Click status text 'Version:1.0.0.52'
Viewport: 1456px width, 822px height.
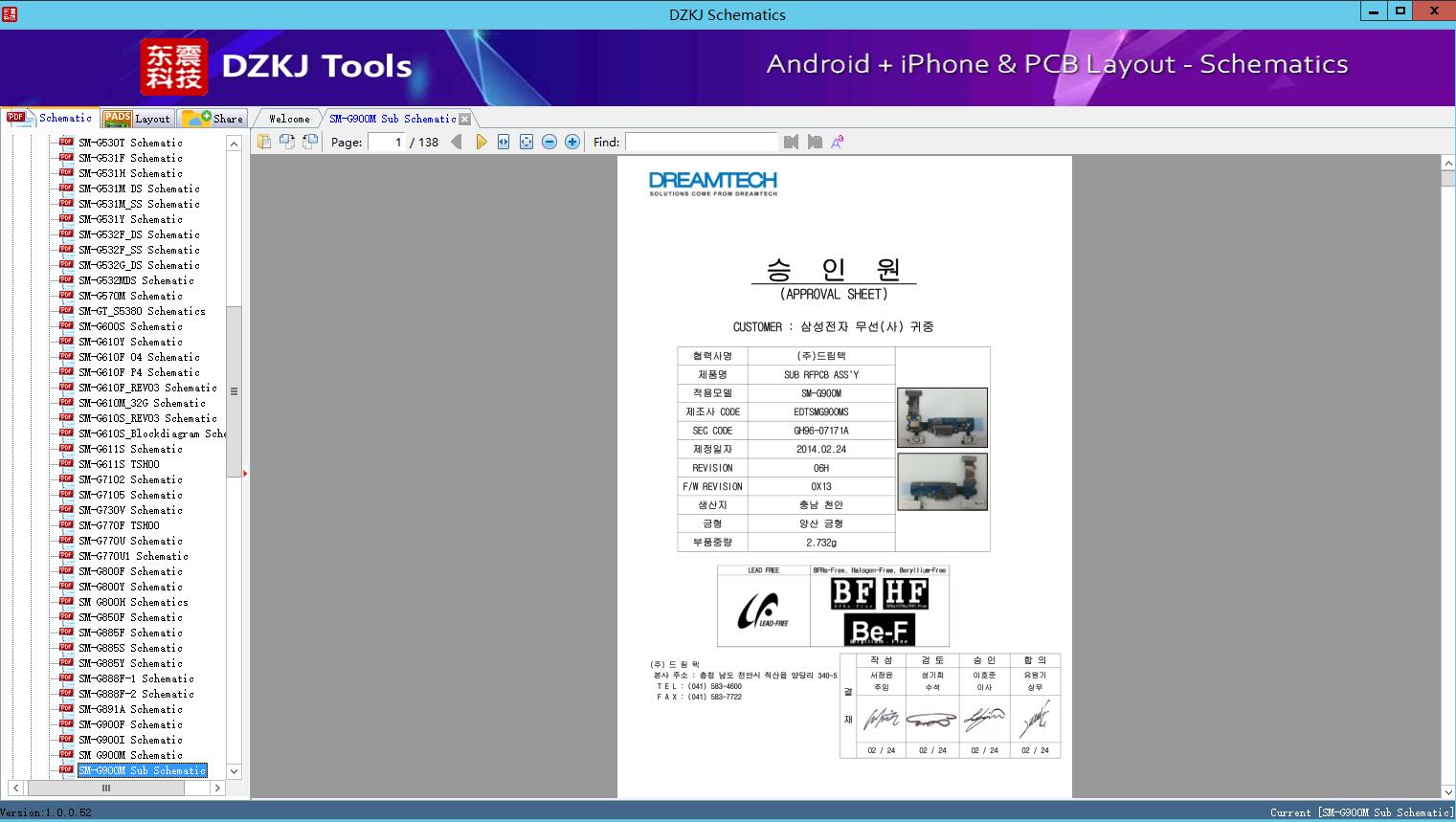coord(46,812)
